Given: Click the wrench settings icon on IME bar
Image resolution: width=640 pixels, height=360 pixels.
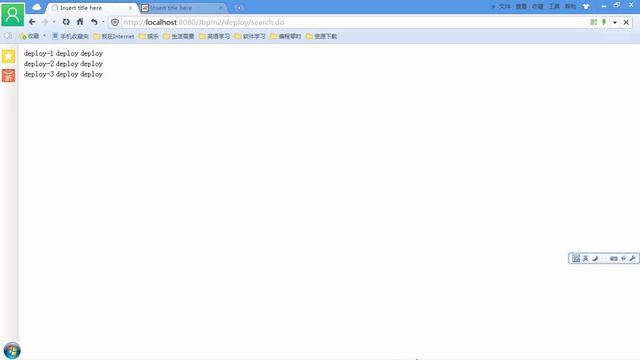Looking at the screenshot, I should pos(632,258).
